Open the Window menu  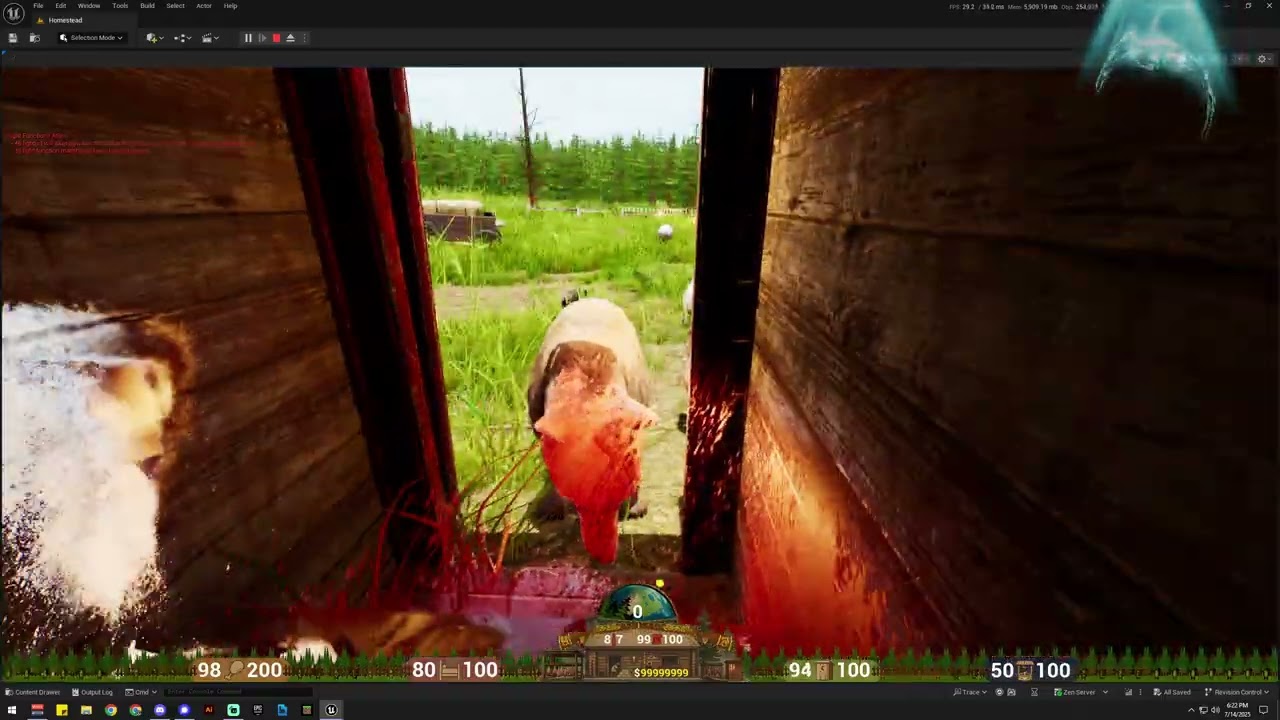pos(89,6)
